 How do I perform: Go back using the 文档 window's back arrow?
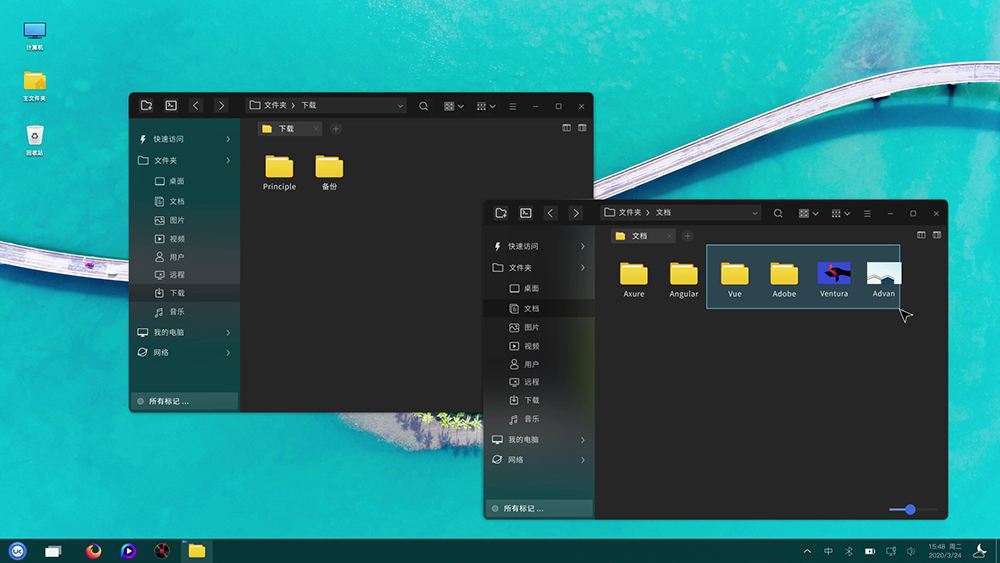[x=551, y=213]
